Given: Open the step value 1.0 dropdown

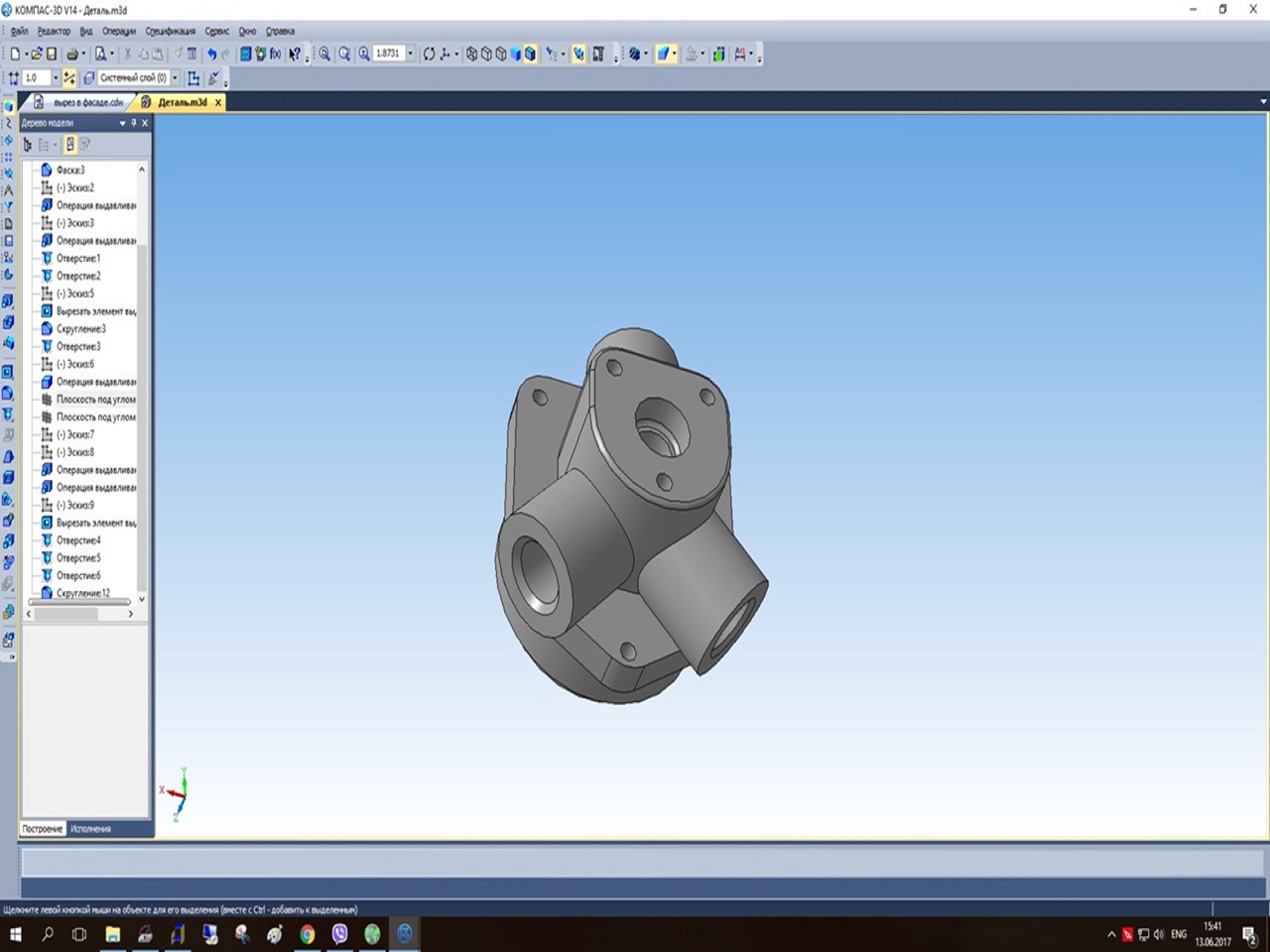Looking at the screenshot, I should click(56, 78).
